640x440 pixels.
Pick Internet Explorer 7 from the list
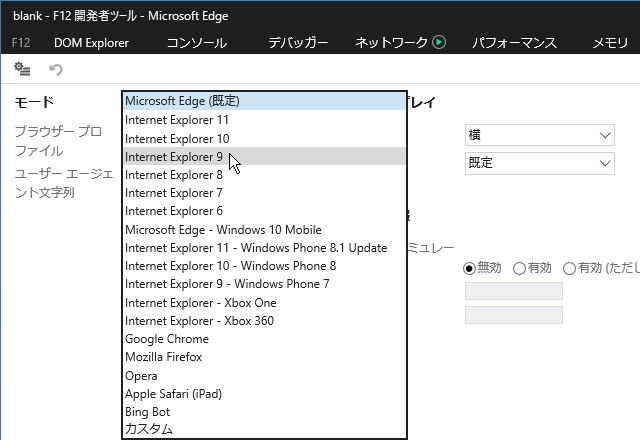click(x=264, y=193)
